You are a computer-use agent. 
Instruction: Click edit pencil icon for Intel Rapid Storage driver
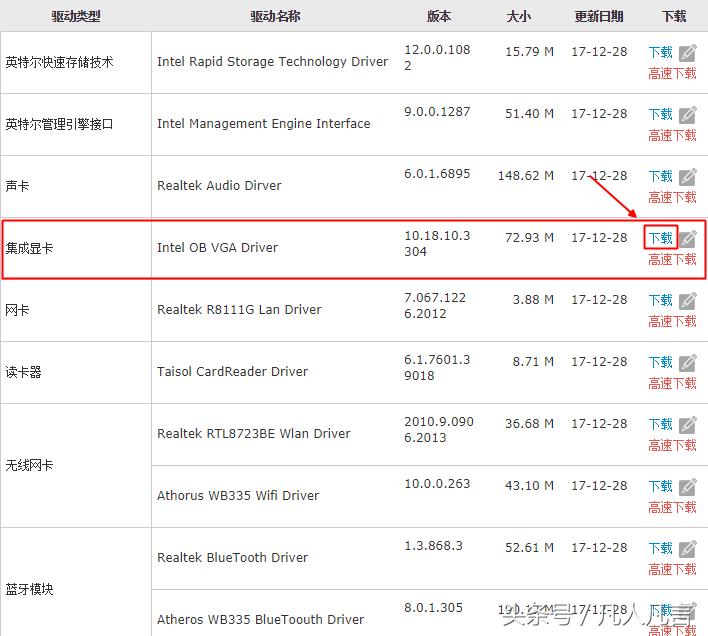click(688, 53)
